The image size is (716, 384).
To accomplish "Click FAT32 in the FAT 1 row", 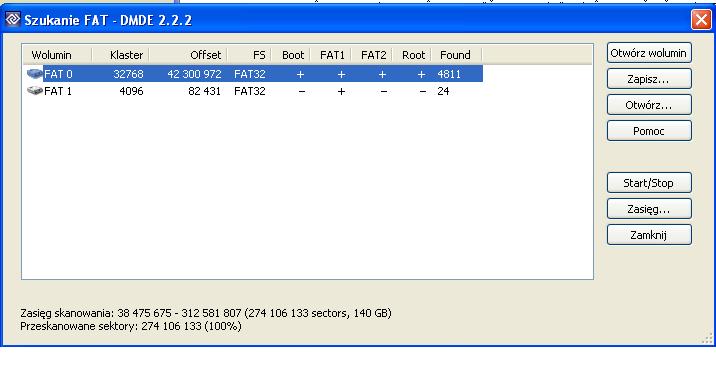I will coord(250,91).
